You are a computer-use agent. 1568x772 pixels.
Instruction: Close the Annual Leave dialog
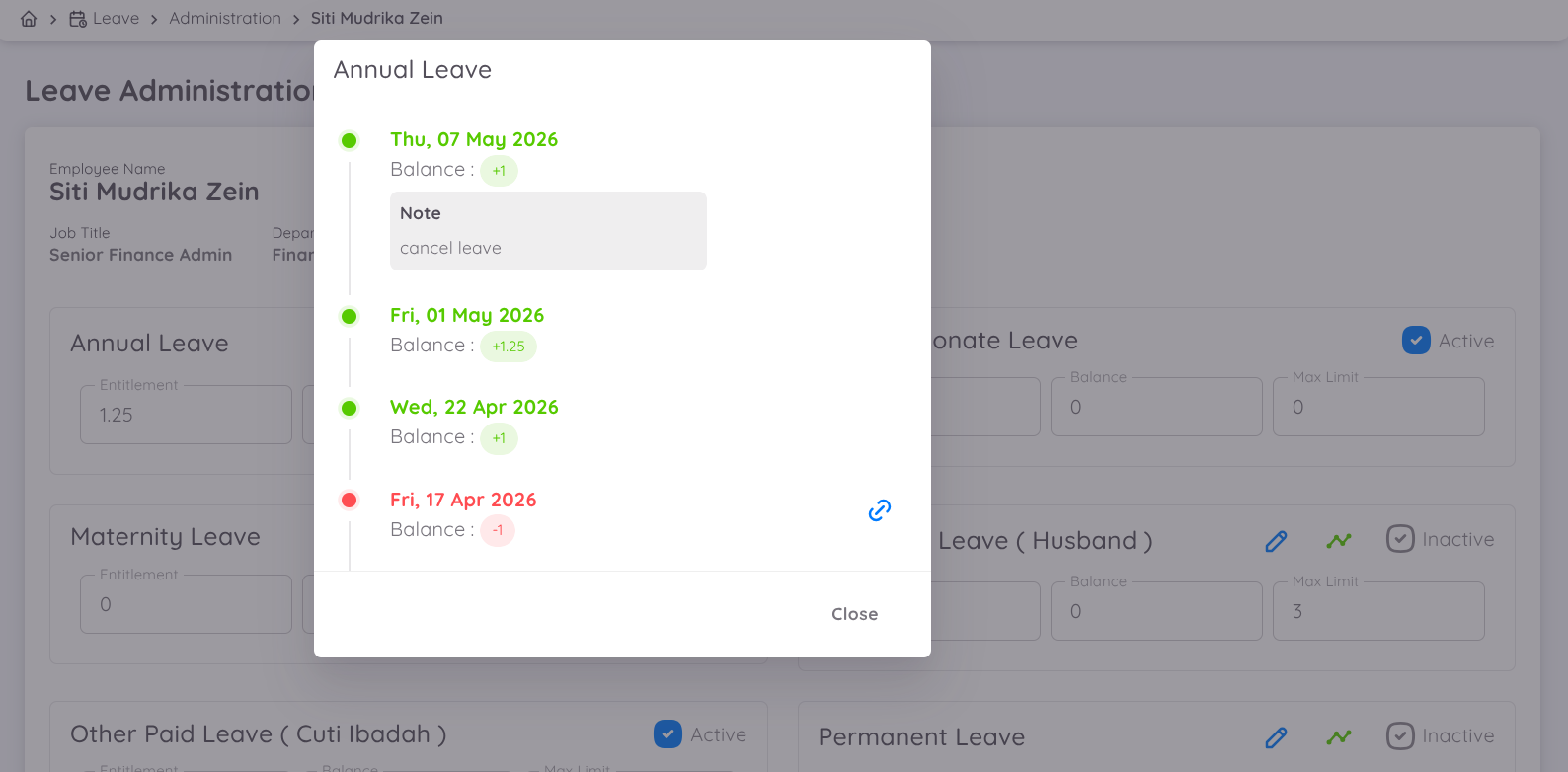854,614
